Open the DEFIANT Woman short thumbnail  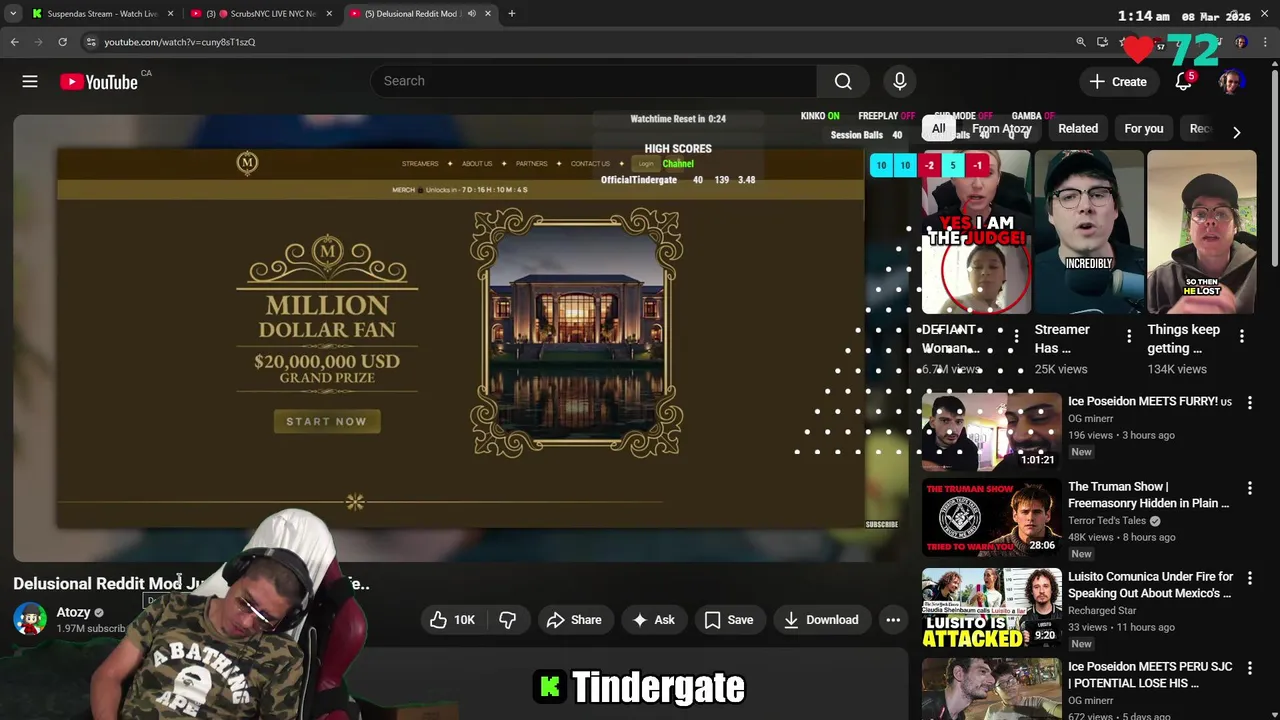[x=975, y=232]
